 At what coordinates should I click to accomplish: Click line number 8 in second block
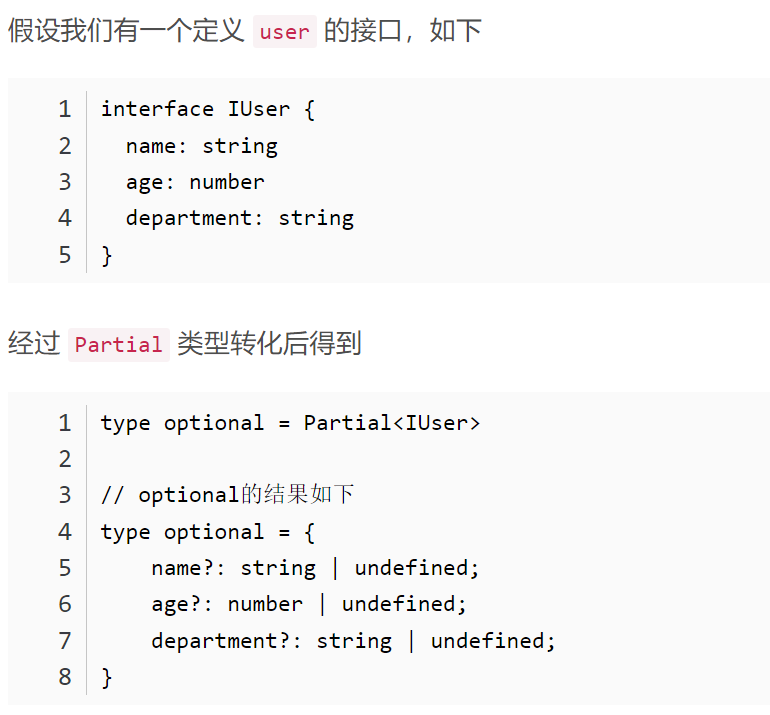point(65,677)
